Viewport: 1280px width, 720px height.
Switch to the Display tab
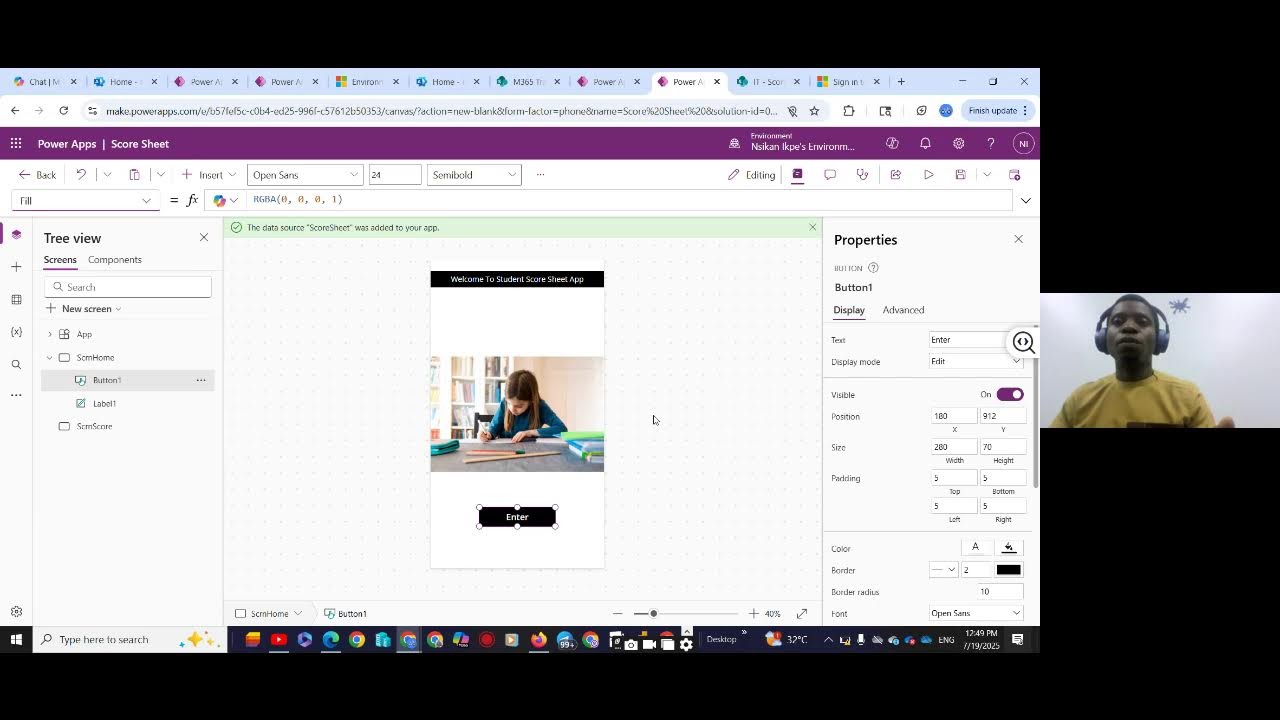coord(849,310)
